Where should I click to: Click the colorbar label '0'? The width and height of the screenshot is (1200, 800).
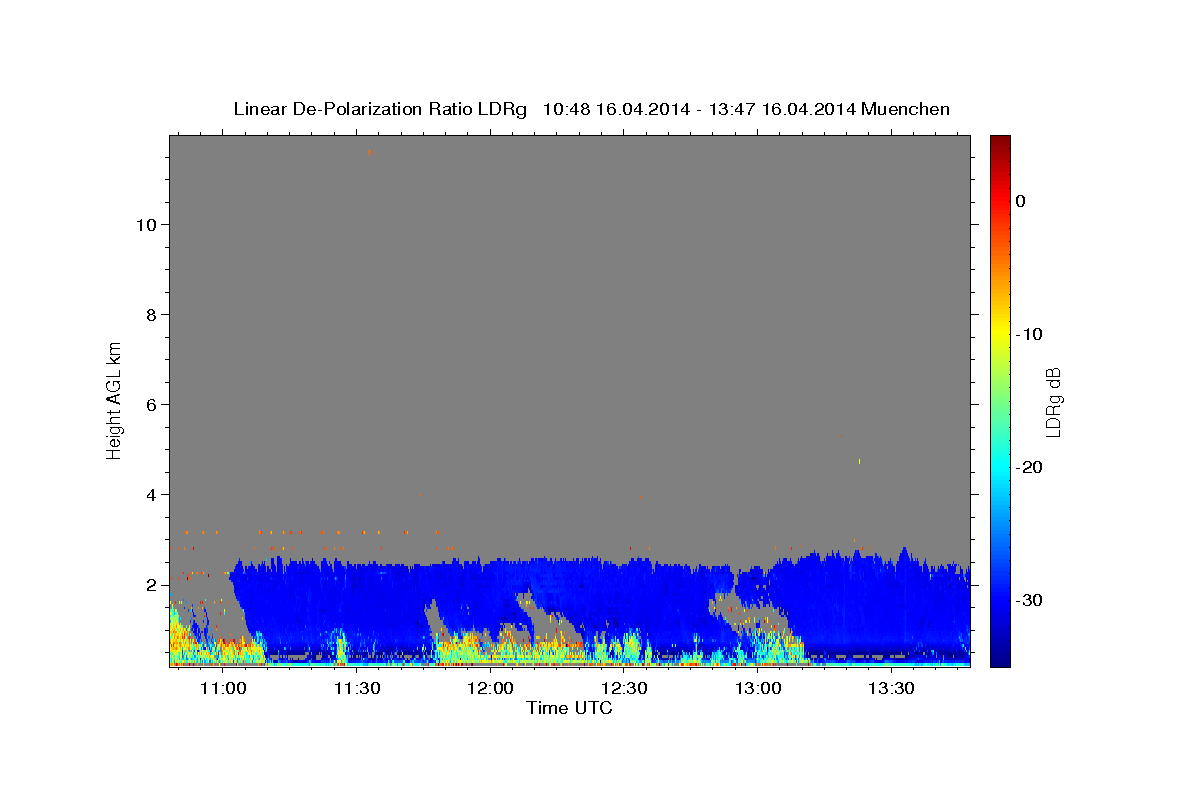[1021, 201]
